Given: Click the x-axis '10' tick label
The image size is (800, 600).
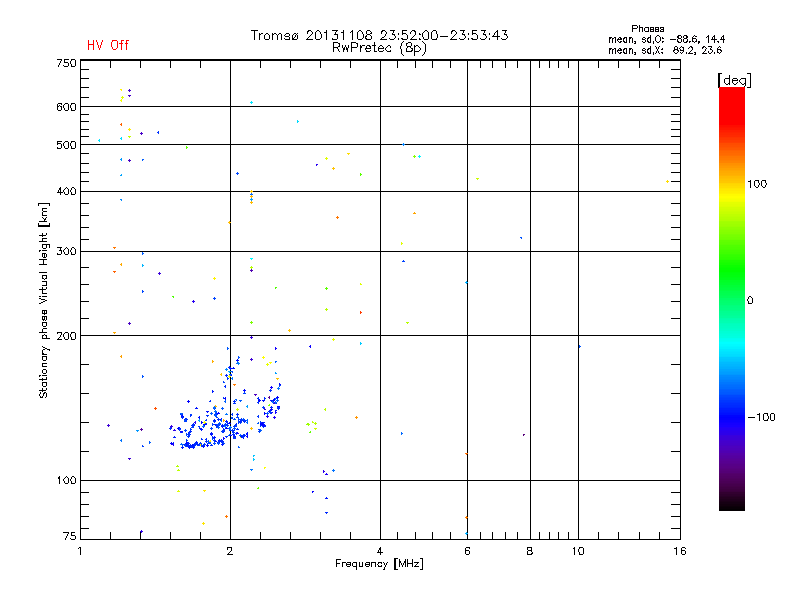Looking at the screenshot, I should [578, 551].
